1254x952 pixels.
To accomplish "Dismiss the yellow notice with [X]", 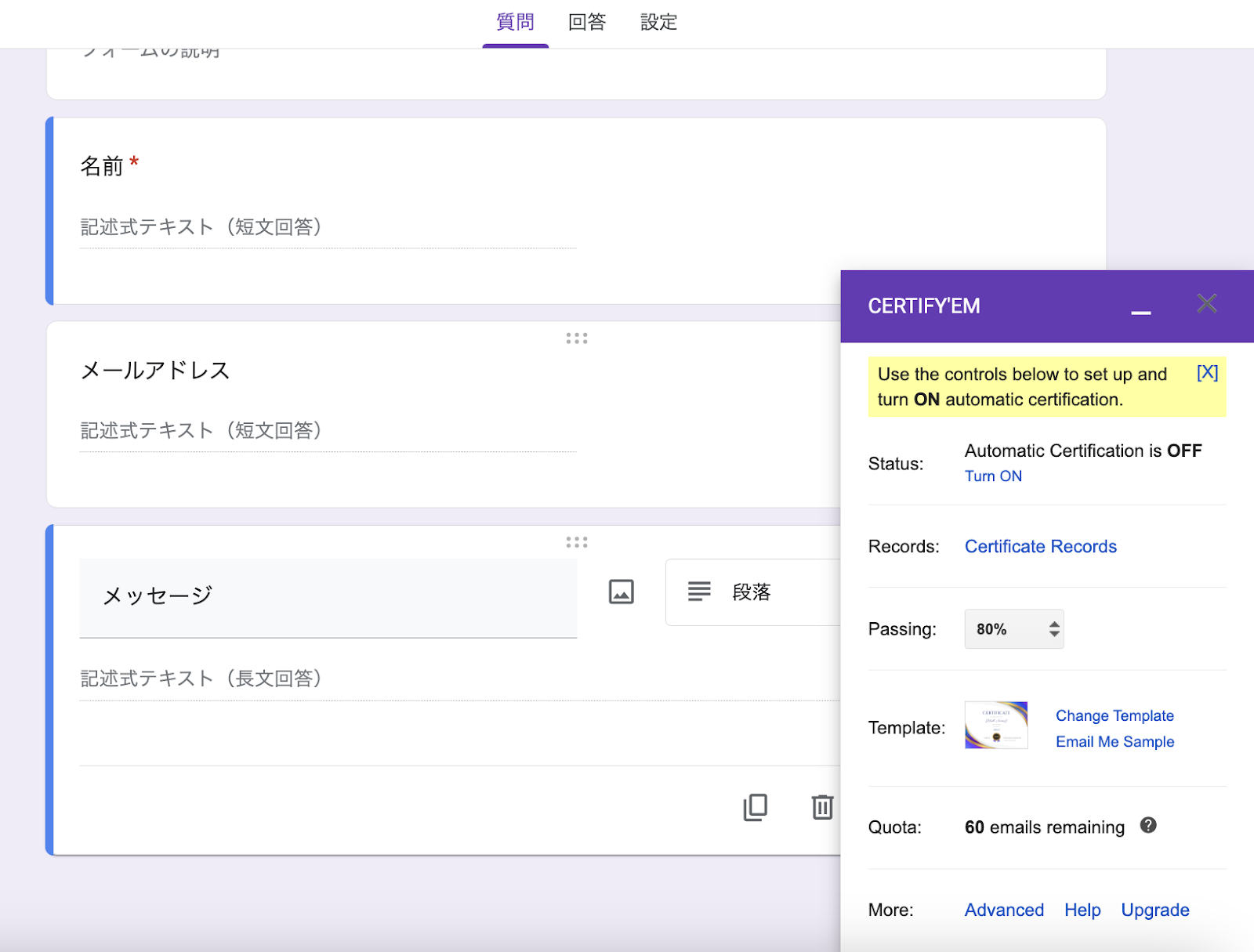I will pyautogui.click(x=1207, y=373).
